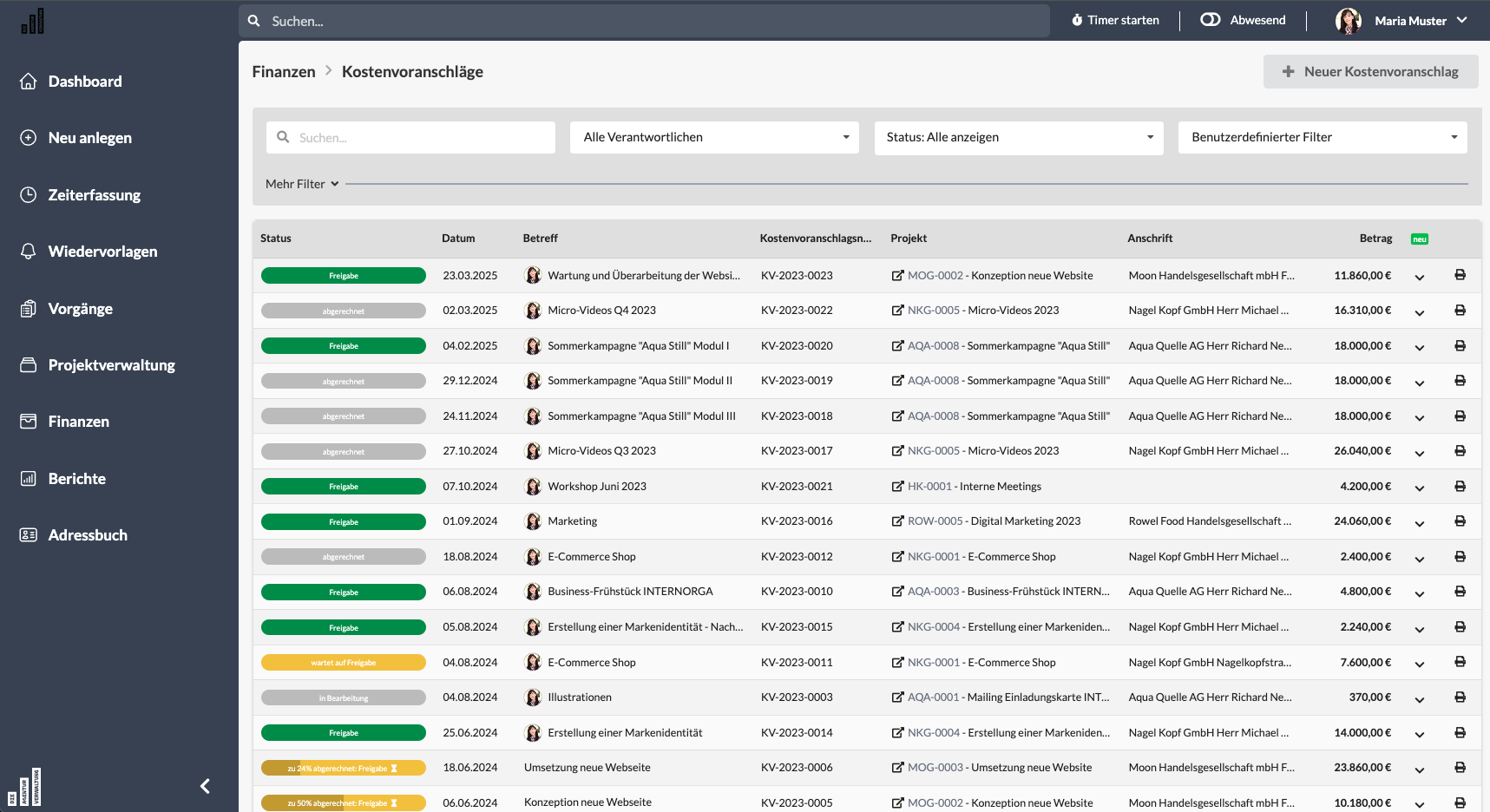1490x812 pixels.
Task: Click into the Suchen search field
Action: 642,21
